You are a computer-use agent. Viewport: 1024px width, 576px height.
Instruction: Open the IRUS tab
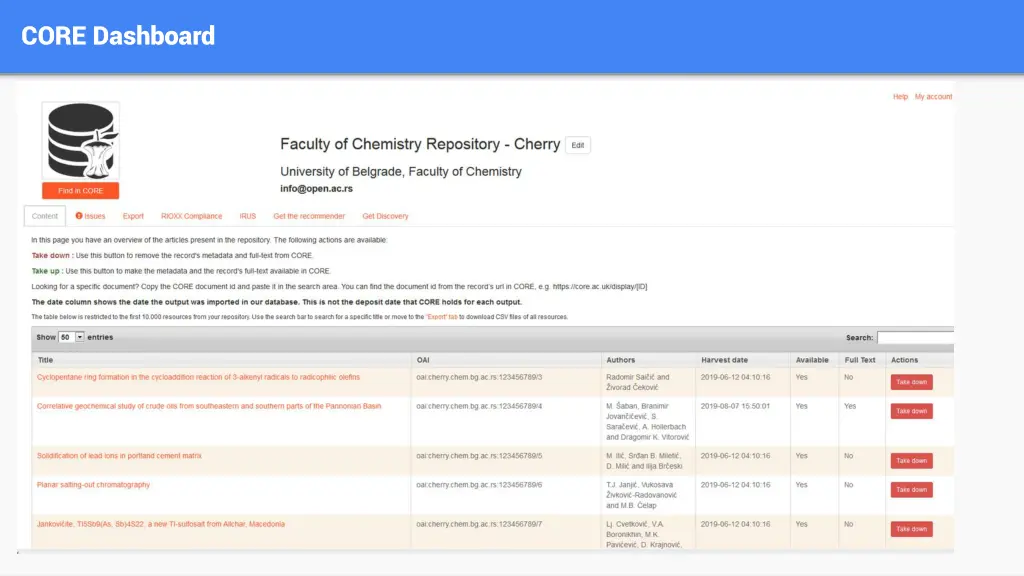(248, 216)
